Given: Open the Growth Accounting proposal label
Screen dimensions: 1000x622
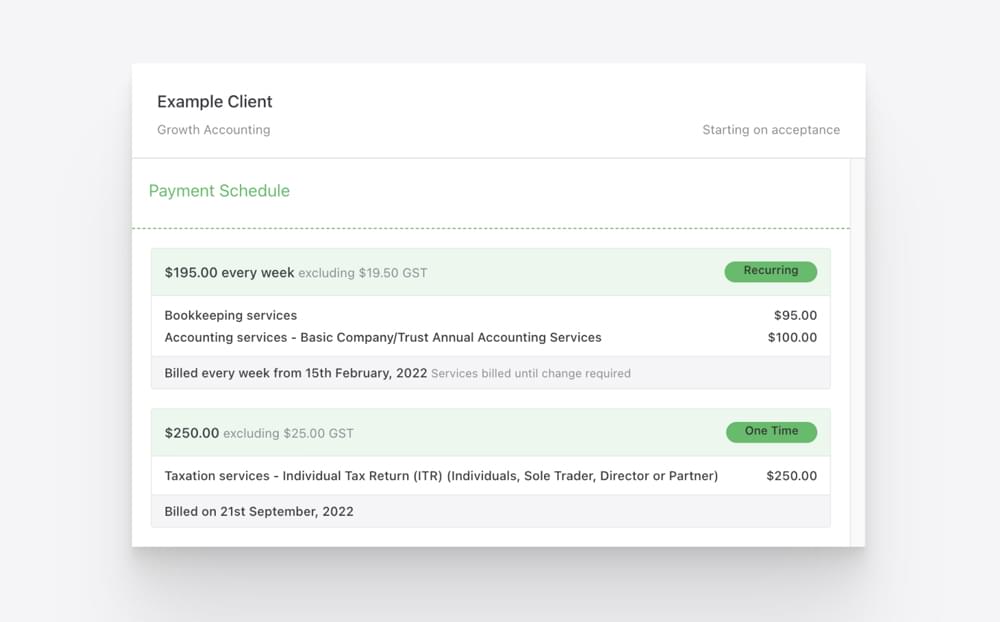Looking at the screenshot, I should [x=213, y=129].
